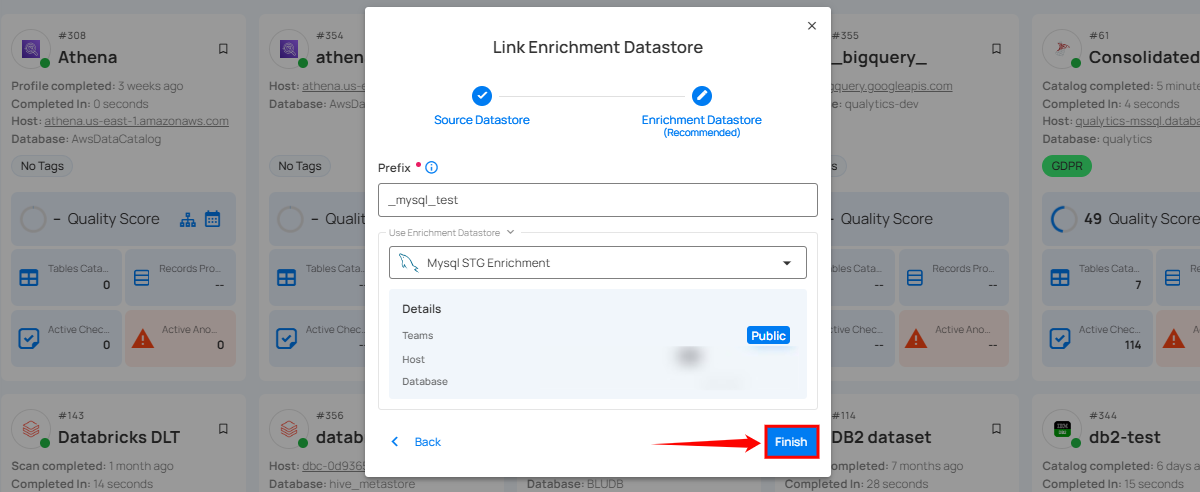The width and height of the screenshot is (1200, 492).
Task: Open the Consolidated datastore icon
Action: click(1062, 47)
